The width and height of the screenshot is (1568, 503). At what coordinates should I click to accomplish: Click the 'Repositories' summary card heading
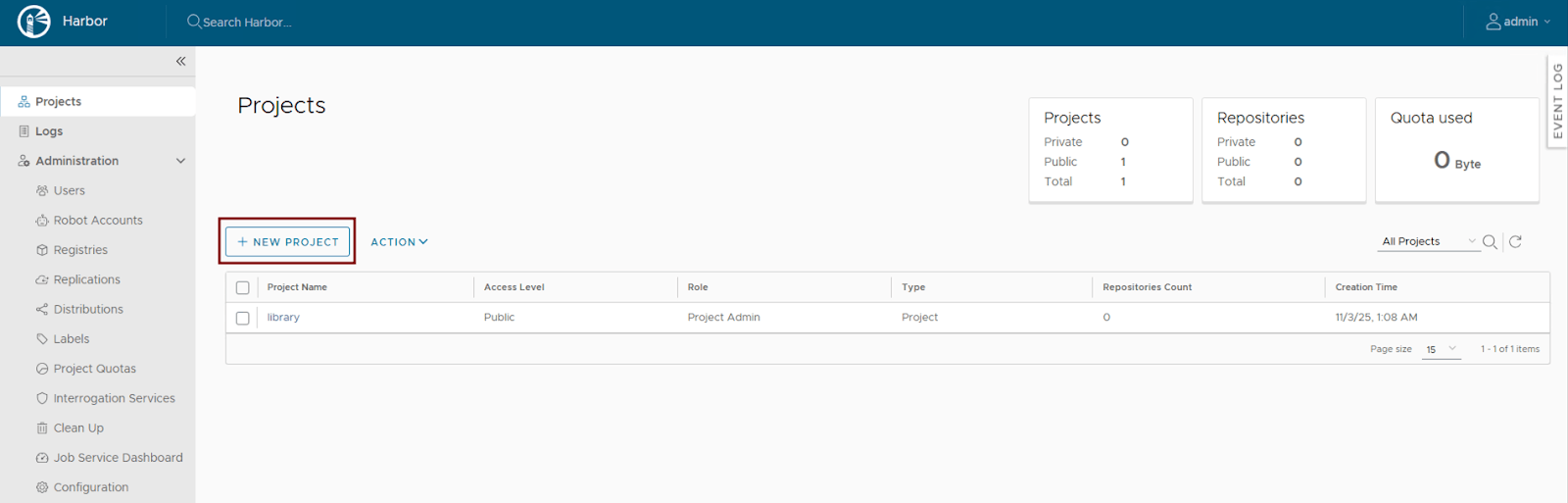[1261, 118]
